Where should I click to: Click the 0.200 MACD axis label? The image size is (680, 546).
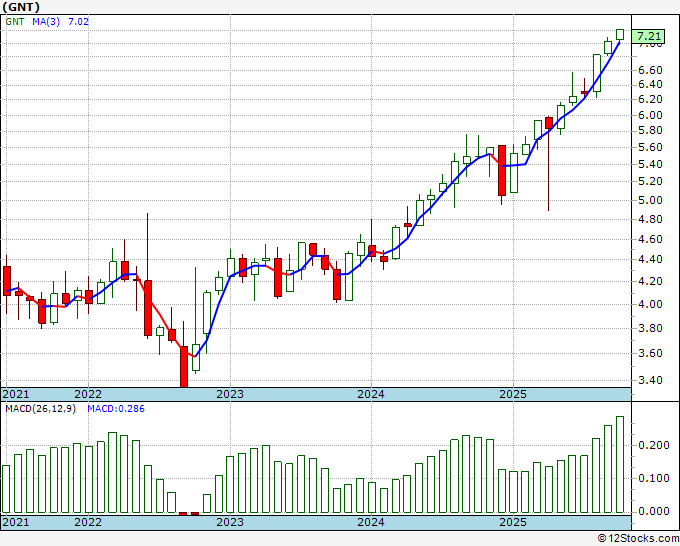[x=654, y=445]
